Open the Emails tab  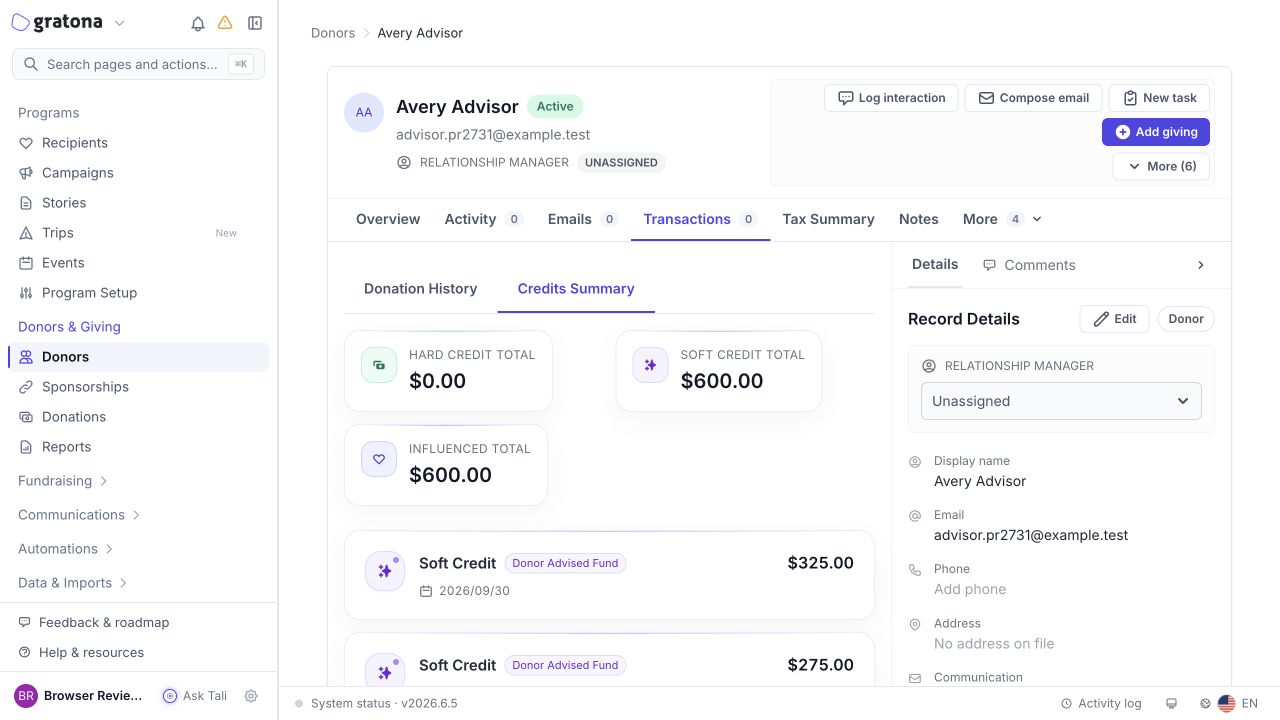click(x=583, y=219)
